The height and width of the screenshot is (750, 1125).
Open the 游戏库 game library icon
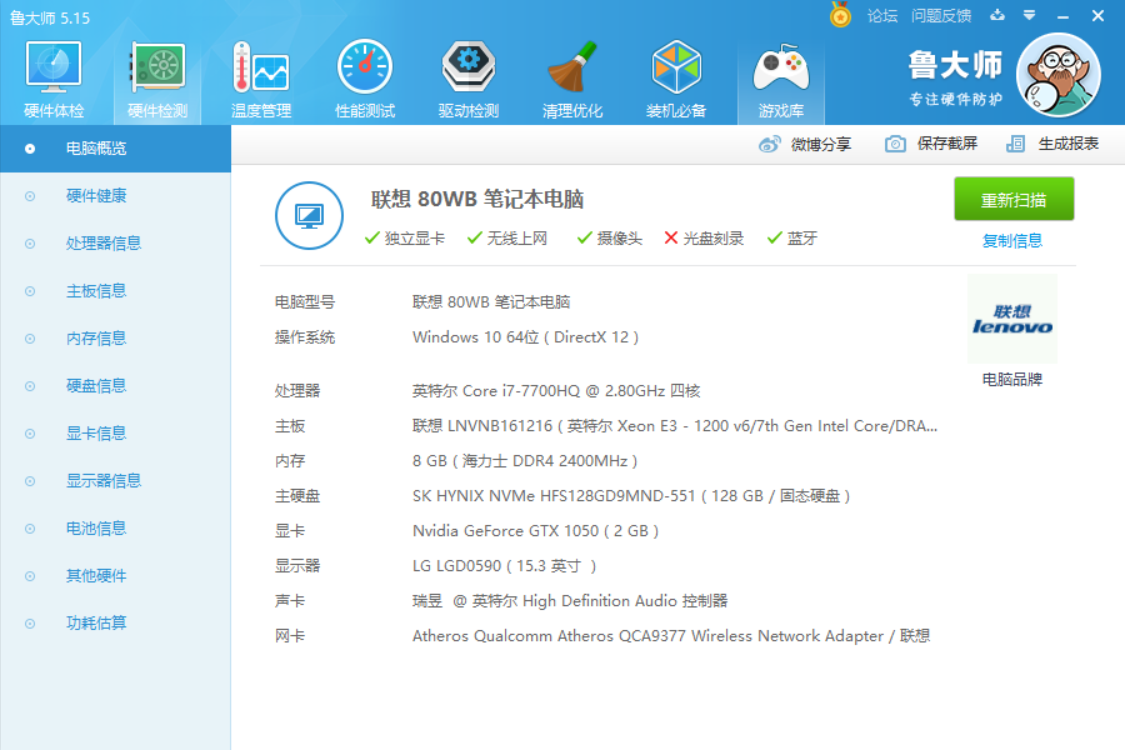pyautogui.click(x=780, y=68)
